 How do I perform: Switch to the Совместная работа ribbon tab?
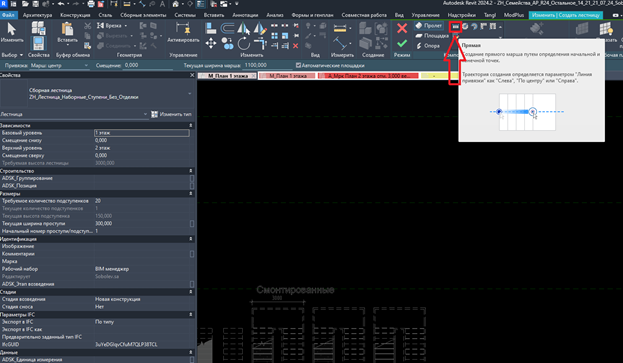coord(364,15)
